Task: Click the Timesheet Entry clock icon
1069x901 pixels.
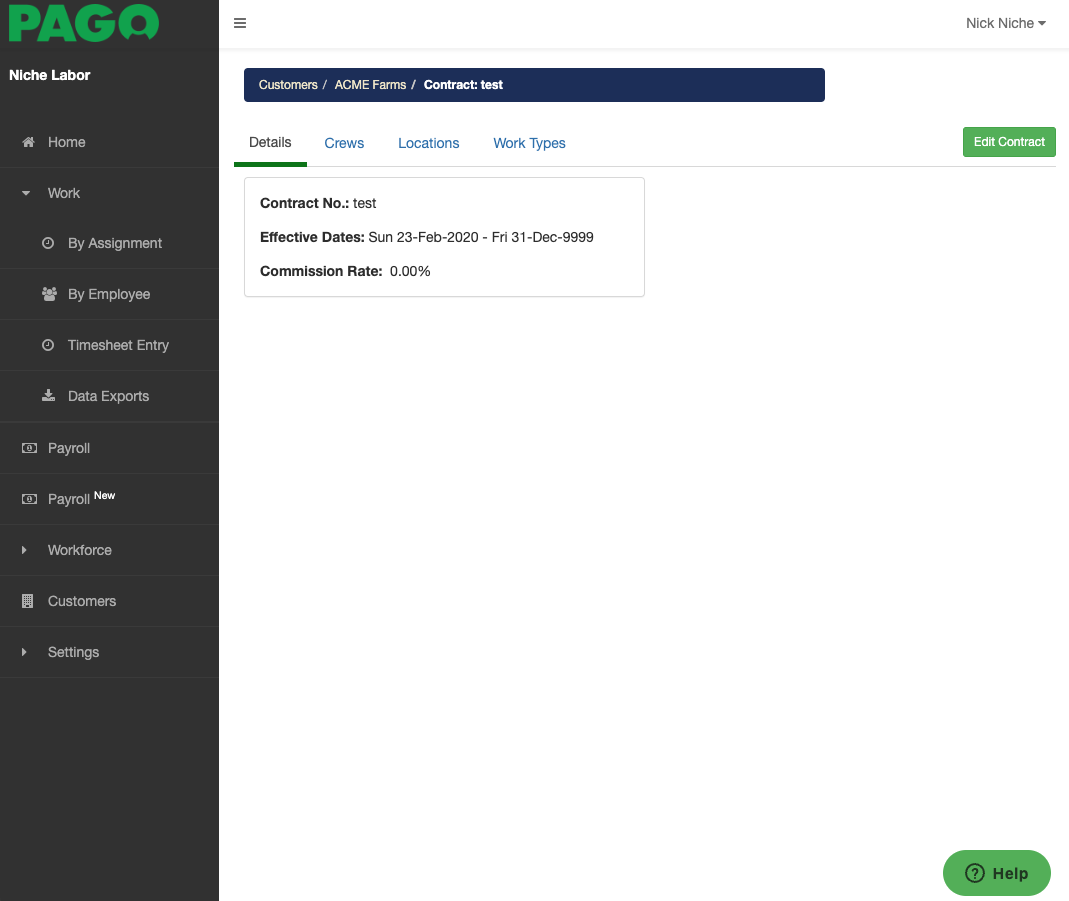Action: (48, 345)
